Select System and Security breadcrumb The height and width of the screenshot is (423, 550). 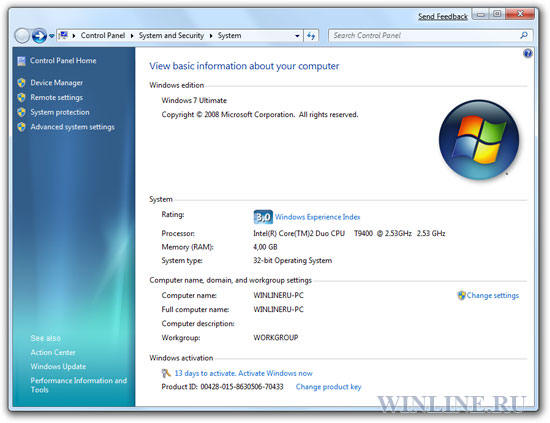coord(171,35)
